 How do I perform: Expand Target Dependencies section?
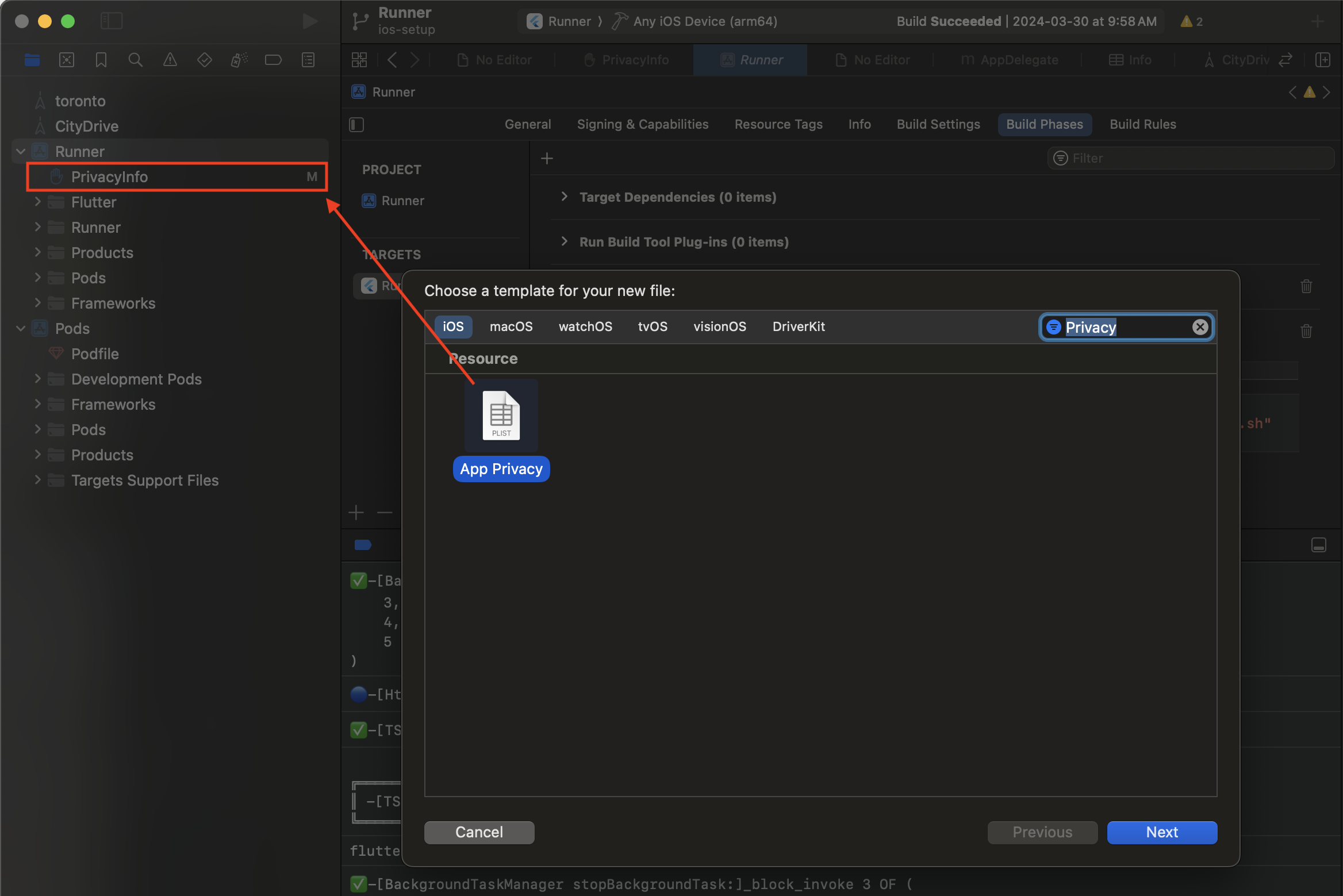point(565,197)
